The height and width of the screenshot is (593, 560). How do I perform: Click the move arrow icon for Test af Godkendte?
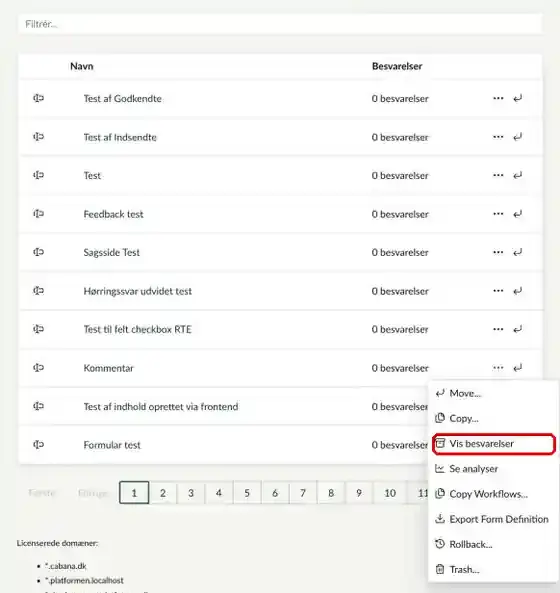pyautogui.click(x=518, y=98)
